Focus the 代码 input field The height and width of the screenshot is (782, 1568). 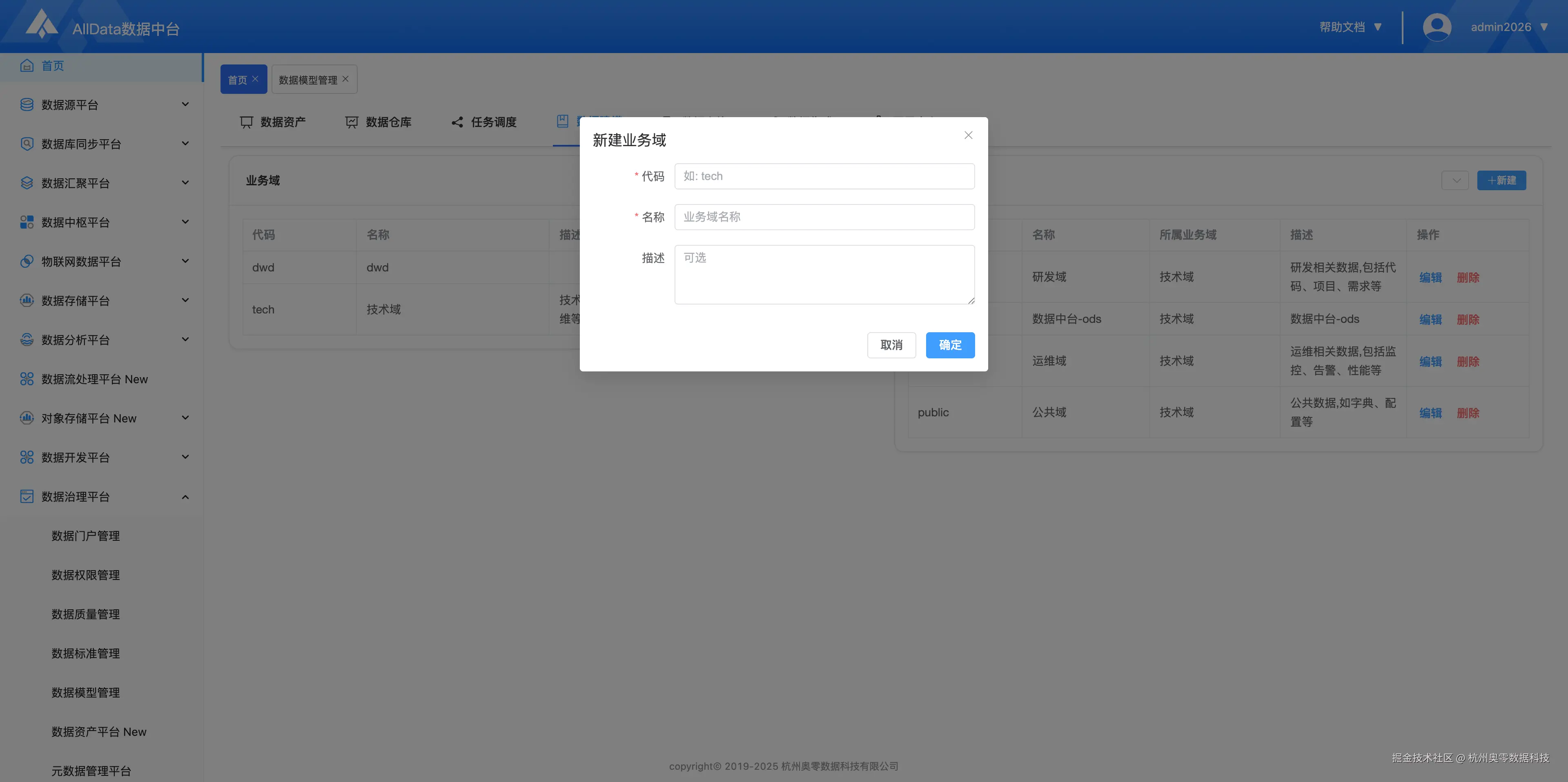coord(824,176)
